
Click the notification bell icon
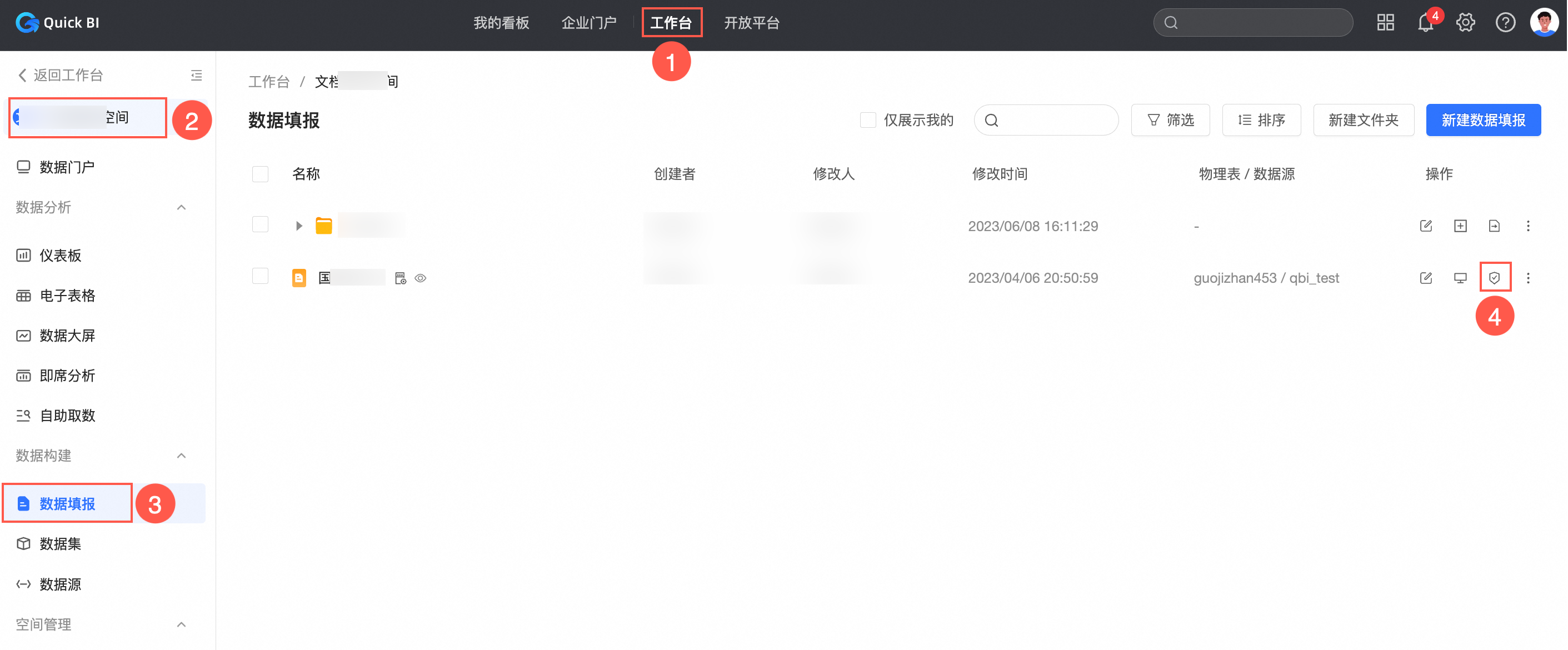click(x=1425, y=23)
